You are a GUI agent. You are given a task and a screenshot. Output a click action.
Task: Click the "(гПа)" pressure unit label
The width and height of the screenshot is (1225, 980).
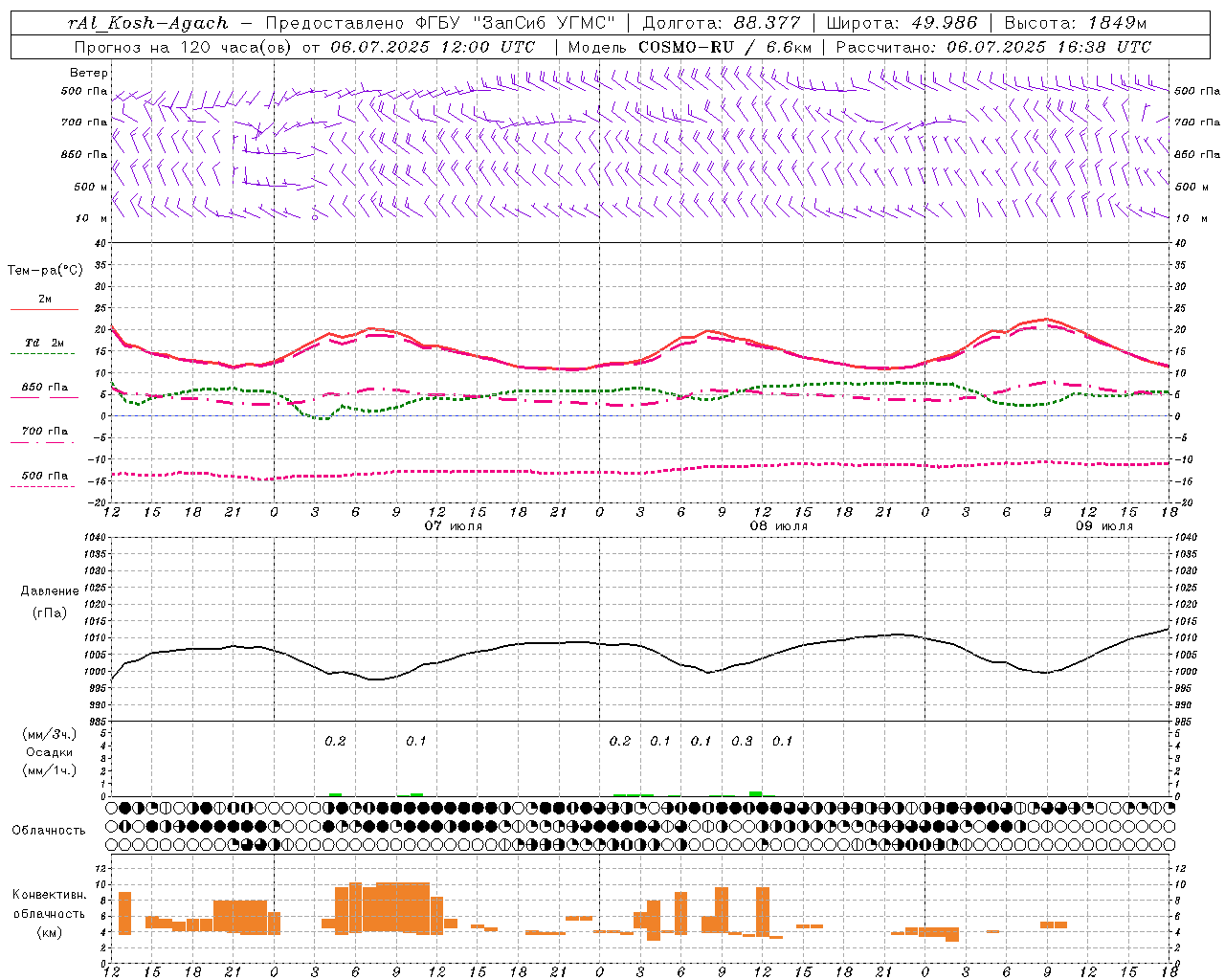(x=49, y=613)
